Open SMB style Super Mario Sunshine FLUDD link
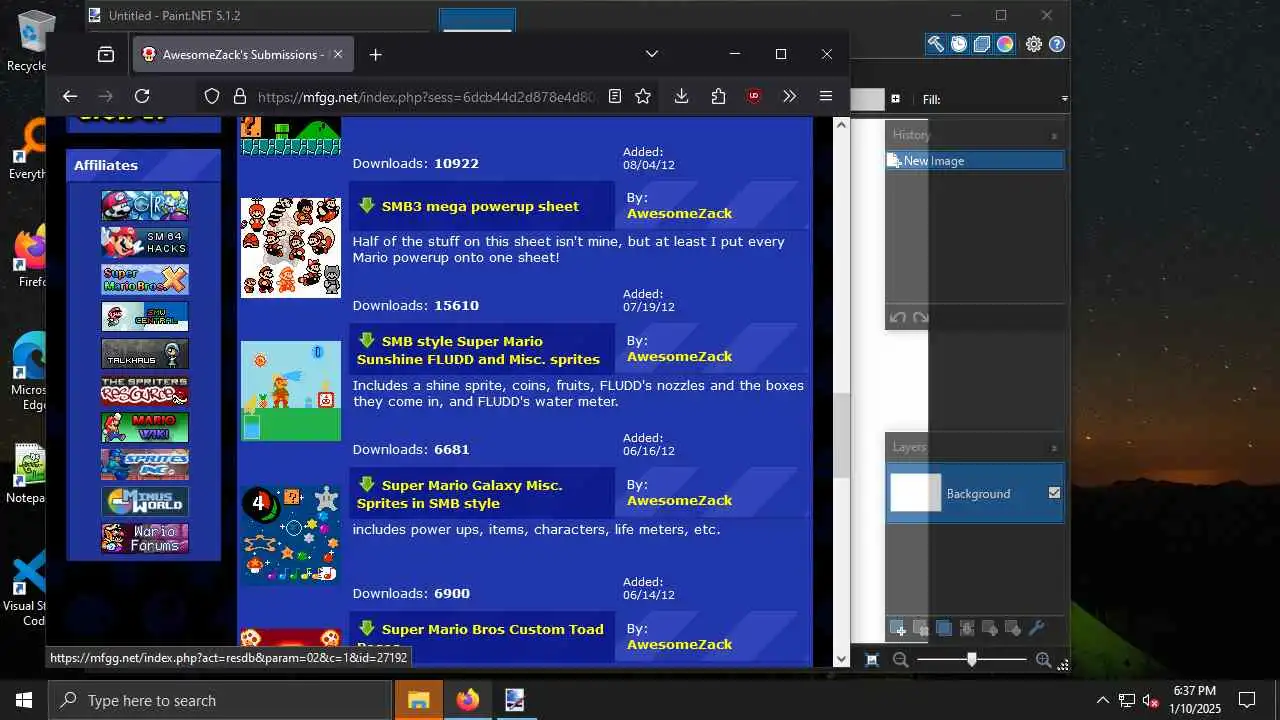The image size is (1280, 720). click(478, 350)
